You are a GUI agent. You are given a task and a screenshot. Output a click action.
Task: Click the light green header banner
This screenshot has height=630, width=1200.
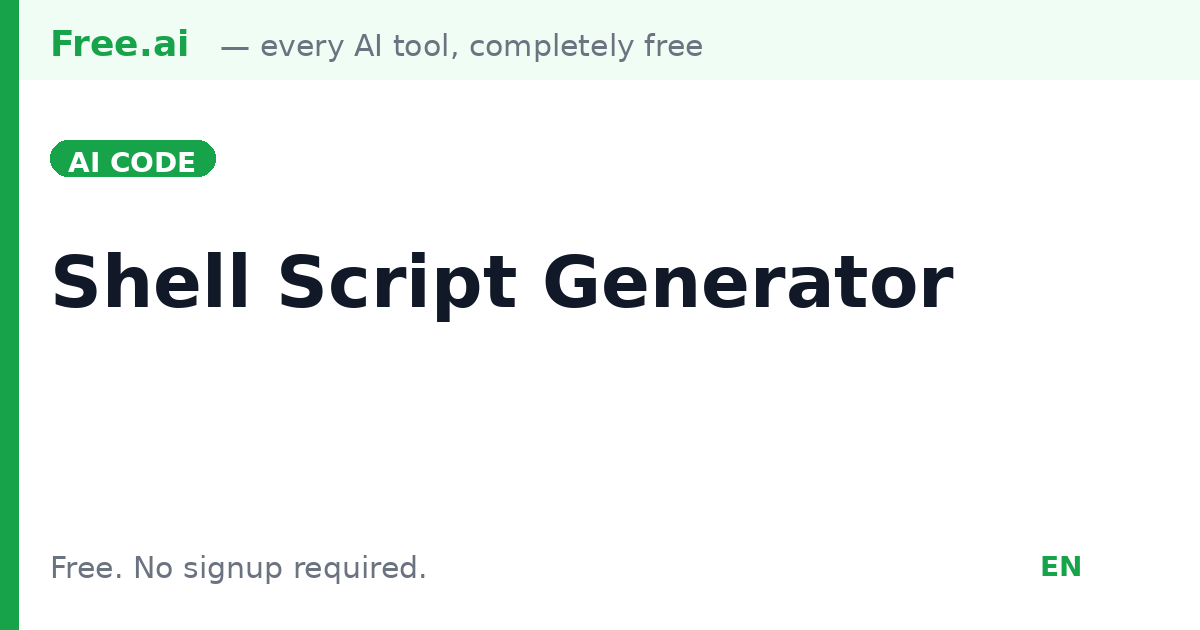click(609, 40)
